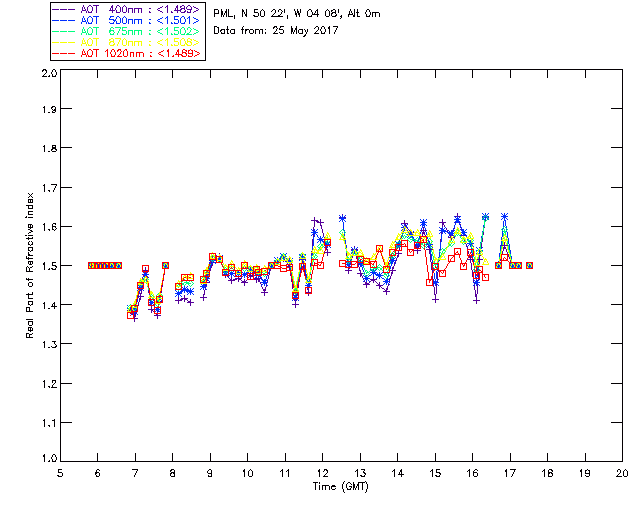
Task: Click the y-axis value 1.1
Action: click(49, 423)
